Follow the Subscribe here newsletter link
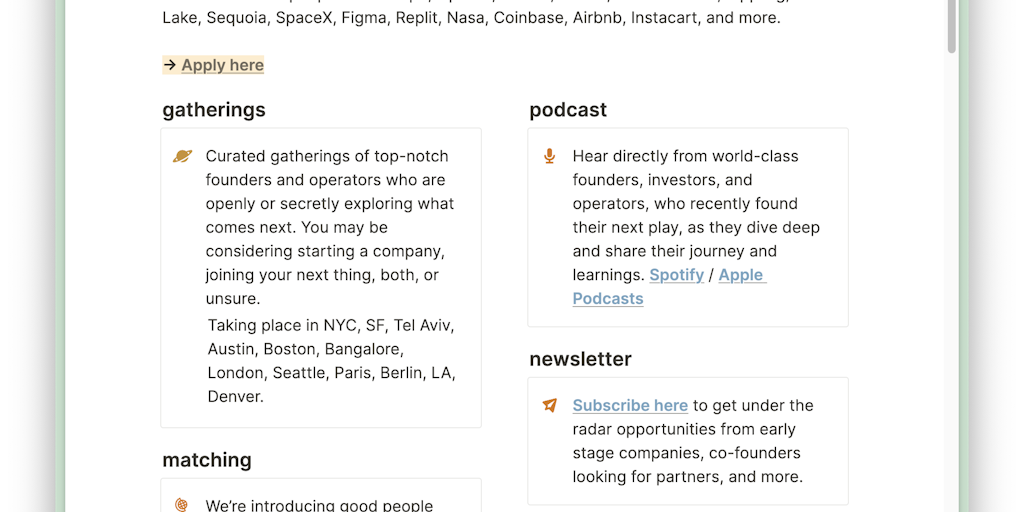This screenshot has height=512, width=1024. pos(630,405)
